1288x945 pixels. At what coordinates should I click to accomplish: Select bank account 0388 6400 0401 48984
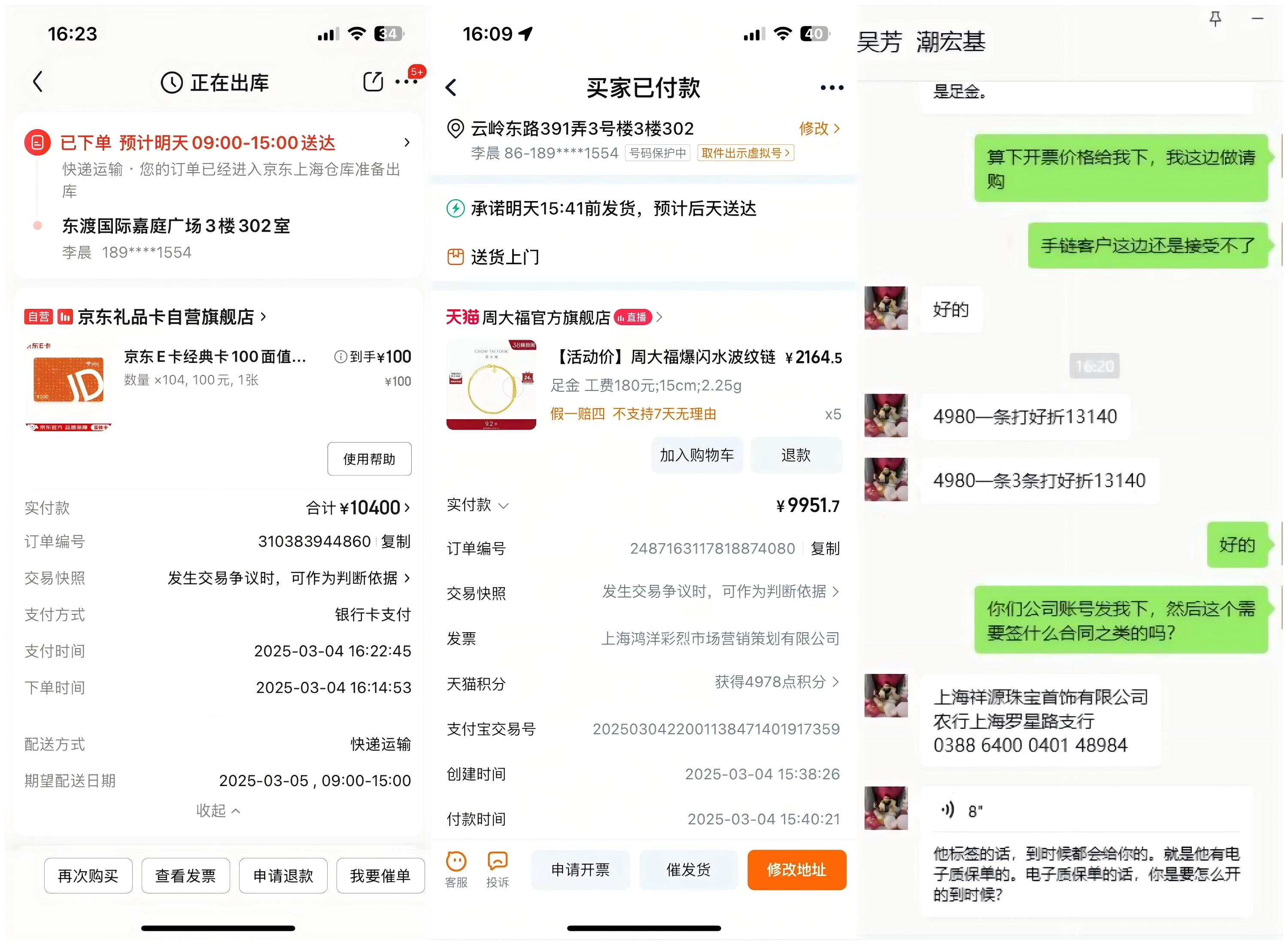tap(1030, 745)
